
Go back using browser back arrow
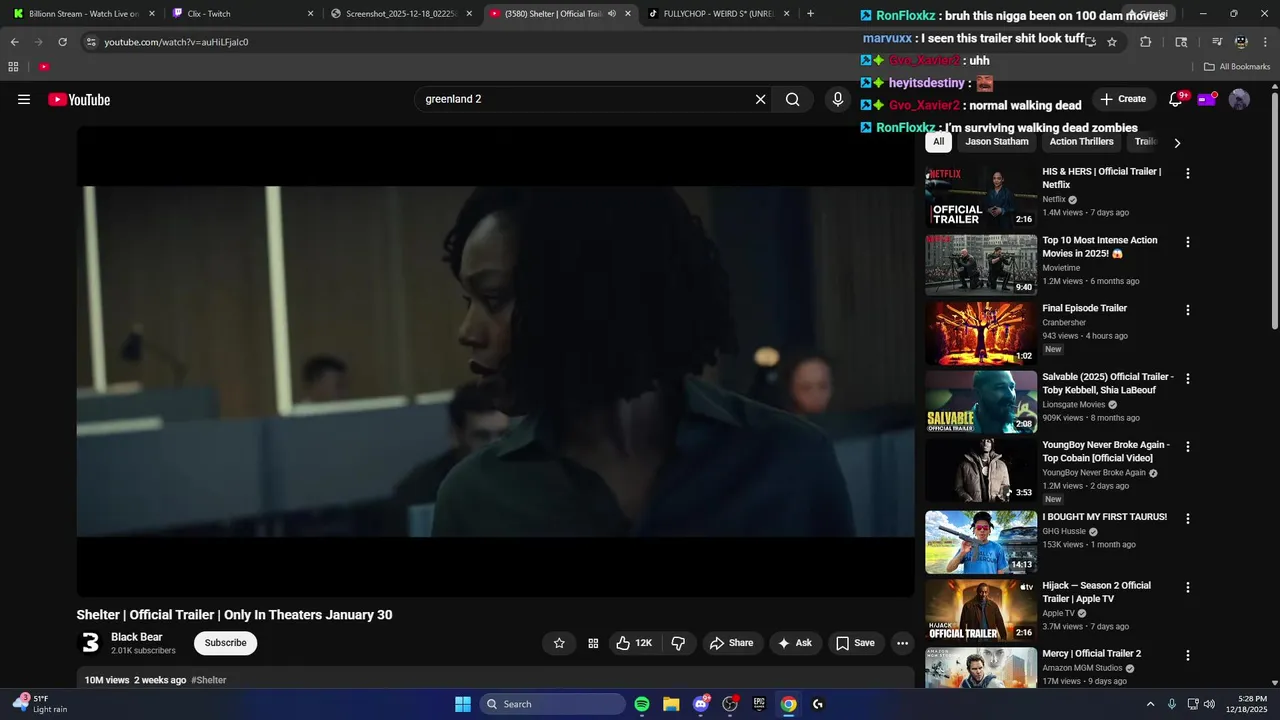[14, 42]
